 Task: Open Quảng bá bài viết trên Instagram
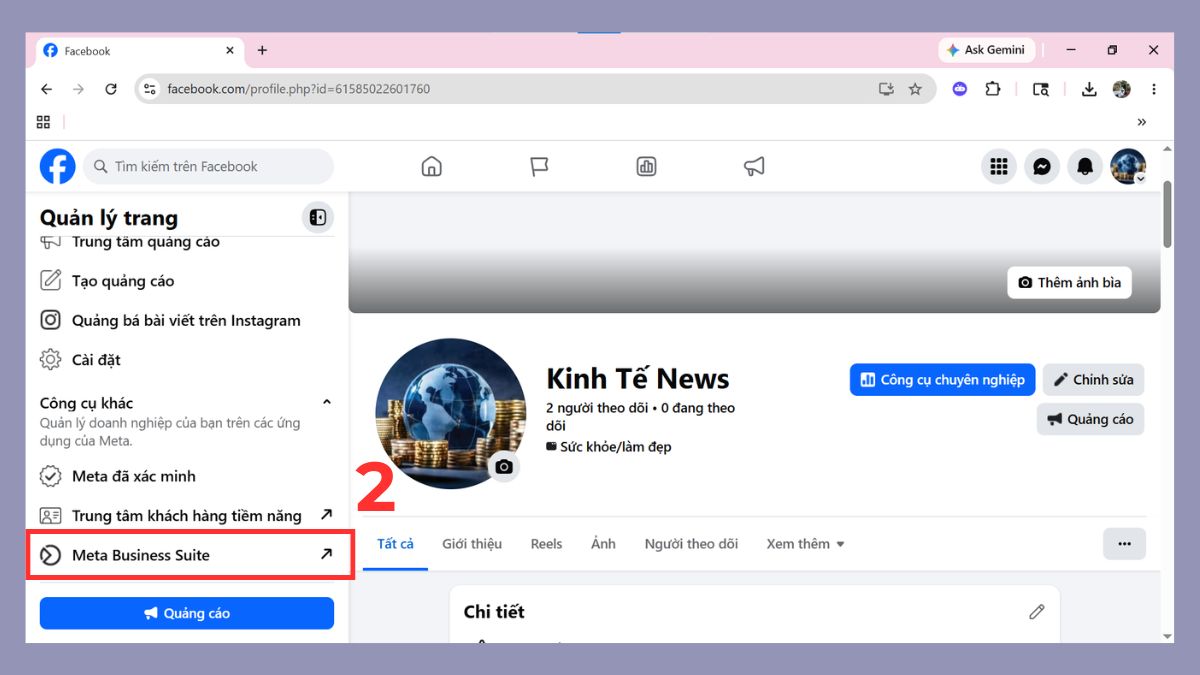point(187,321)
